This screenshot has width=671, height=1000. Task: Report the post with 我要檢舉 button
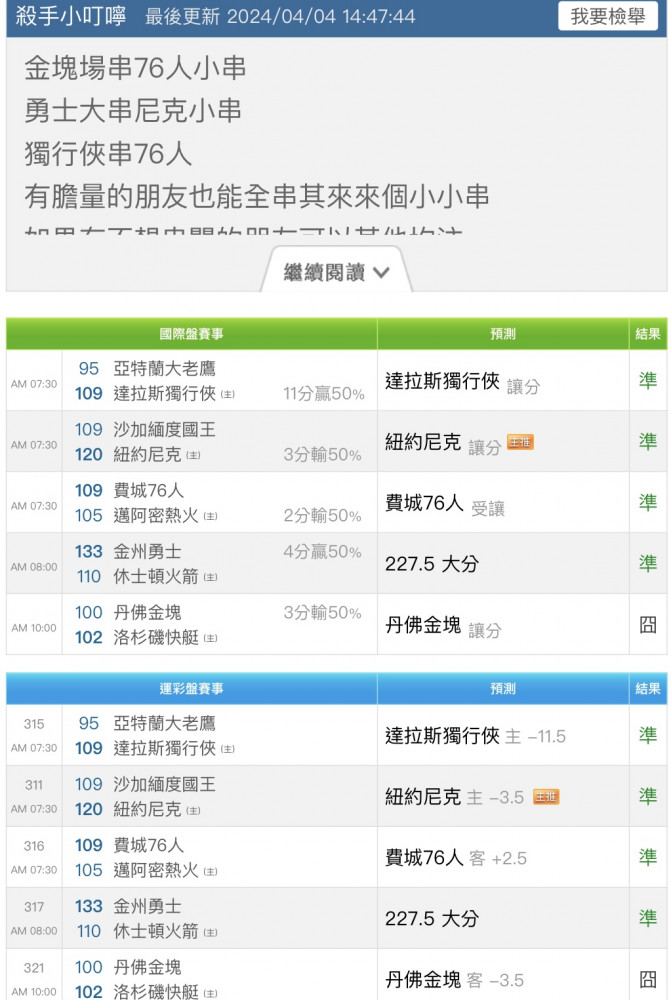click(608, 16)
